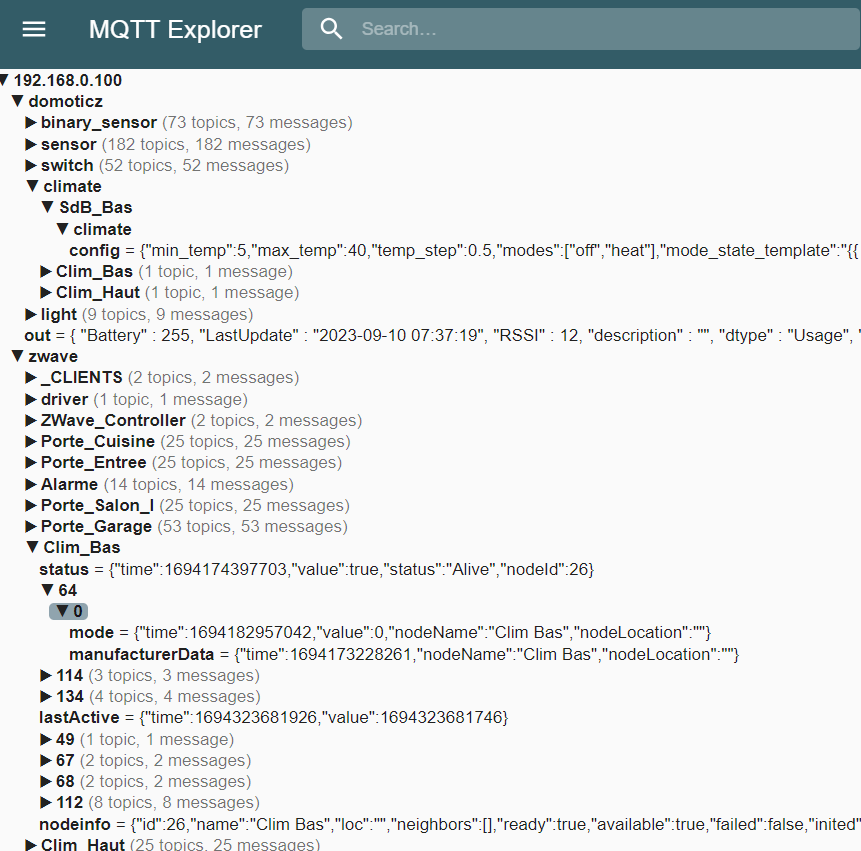Click the MQTT Explorer title

coord(175,30)
